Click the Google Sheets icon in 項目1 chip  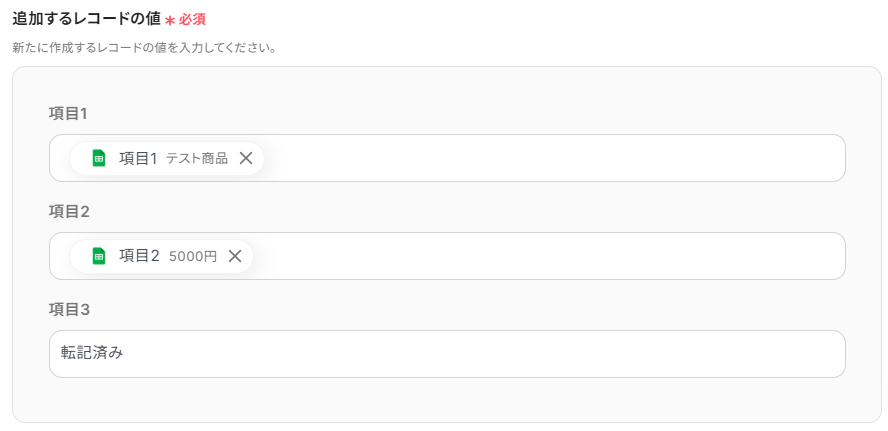98,158
